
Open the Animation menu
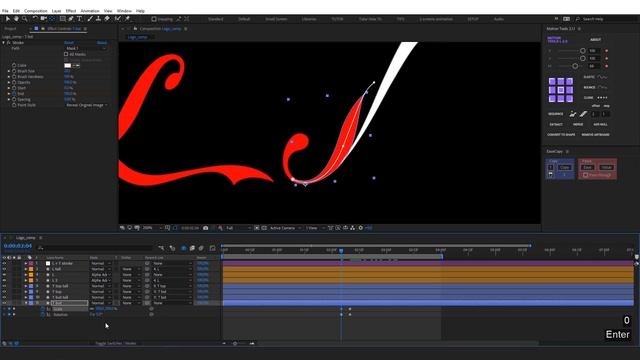point(90,11)
